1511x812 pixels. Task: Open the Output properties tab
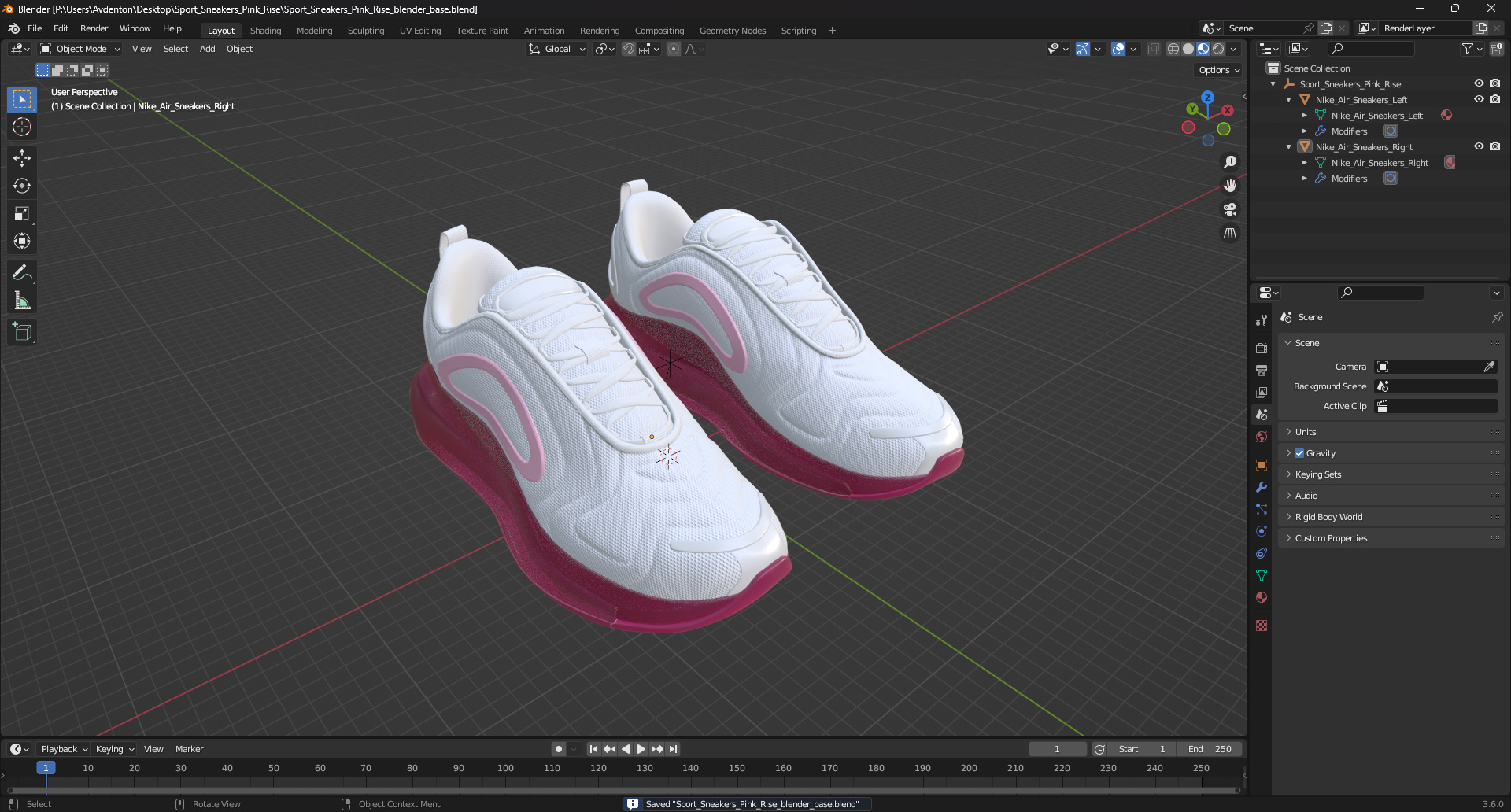tap(1262, 370)
